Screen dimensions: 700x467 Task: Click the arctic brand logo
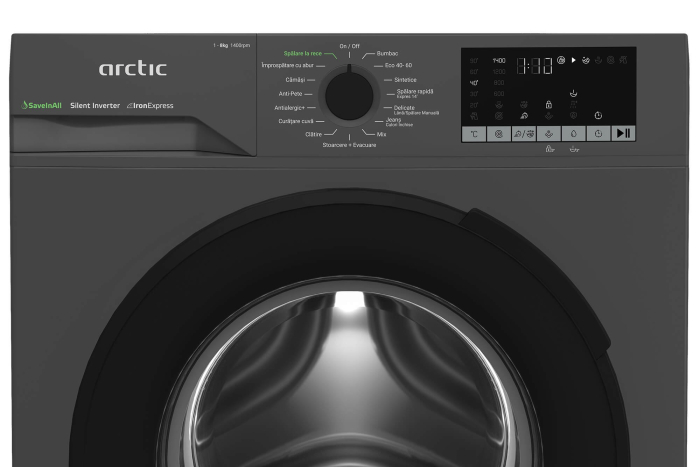(x=133, y=68)
